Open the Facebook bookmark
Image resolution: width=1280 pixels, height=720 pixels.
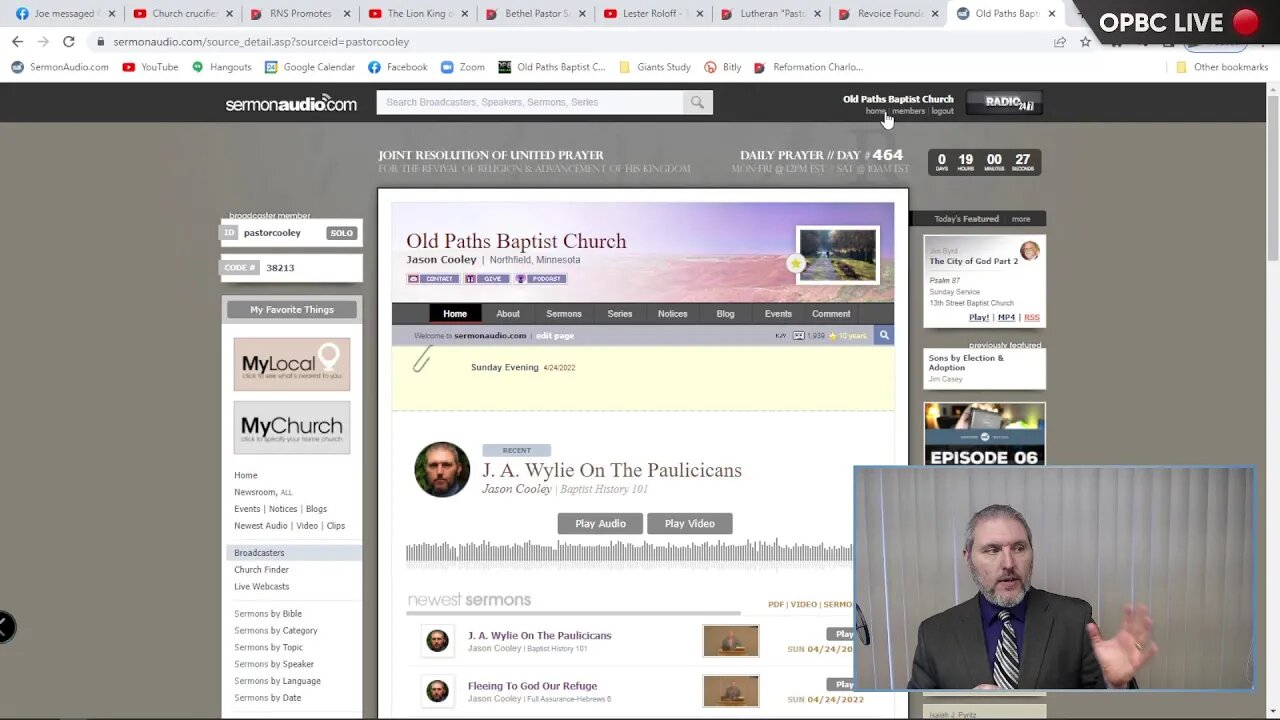coord(397,67)
